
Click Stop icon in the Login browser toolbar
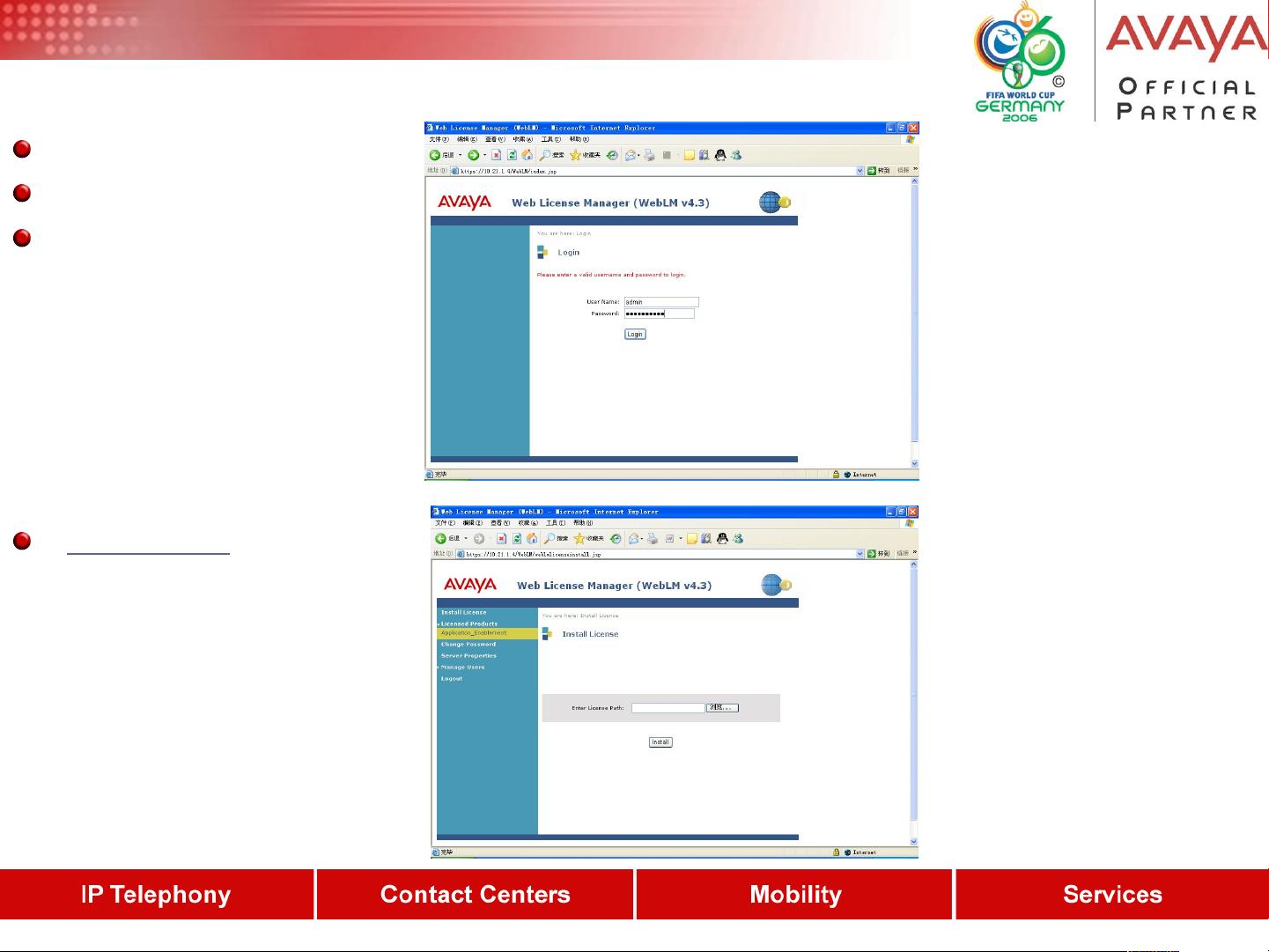496,155
